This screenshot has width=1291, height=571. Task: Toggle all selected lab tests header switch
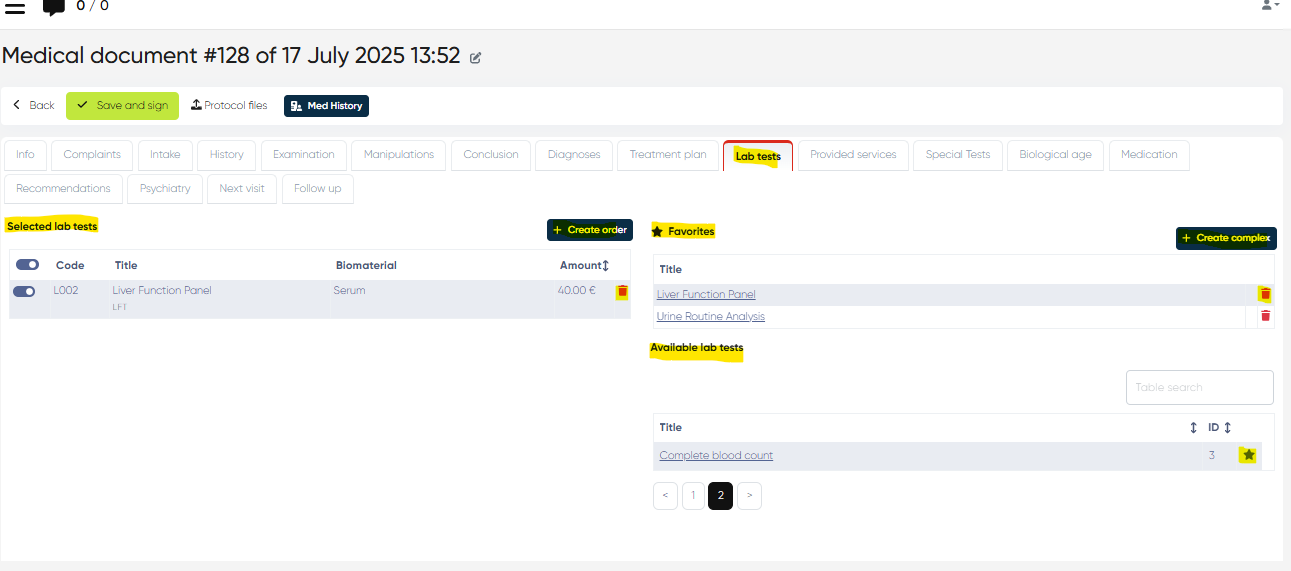27,265
